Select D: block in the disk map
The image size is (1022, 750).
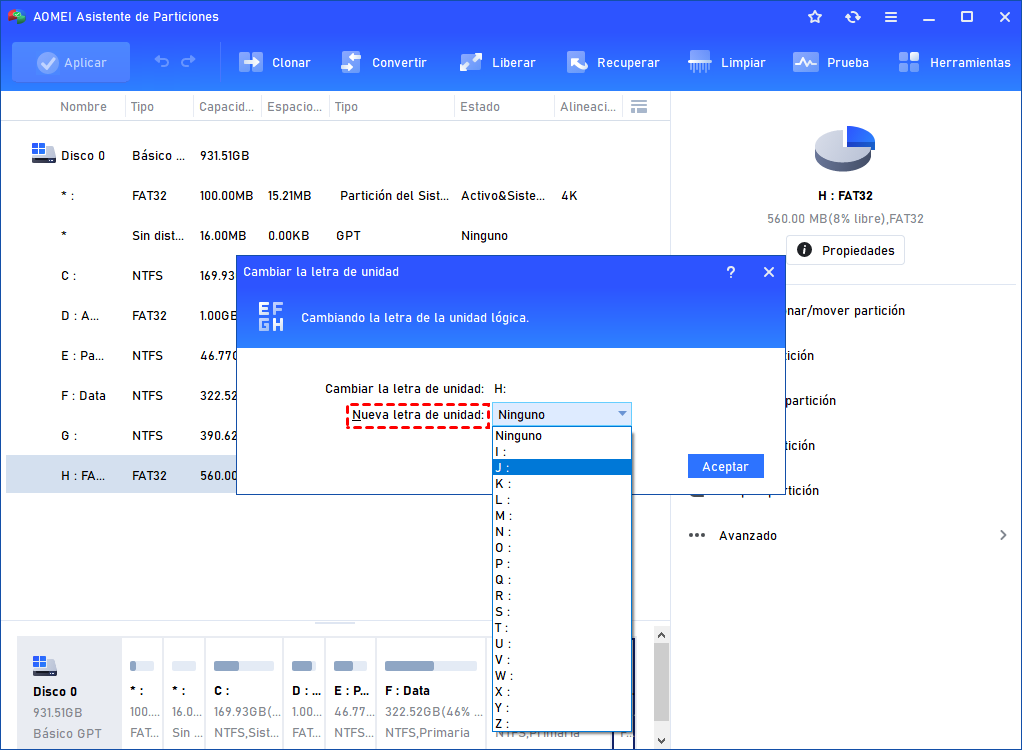[x=304, y=693]
